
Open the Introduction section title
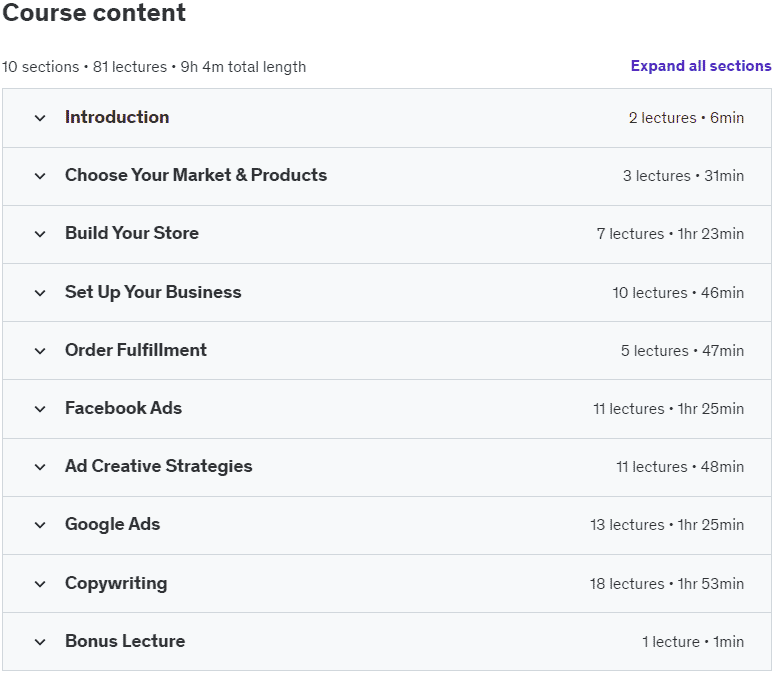[x=117, y=117]
